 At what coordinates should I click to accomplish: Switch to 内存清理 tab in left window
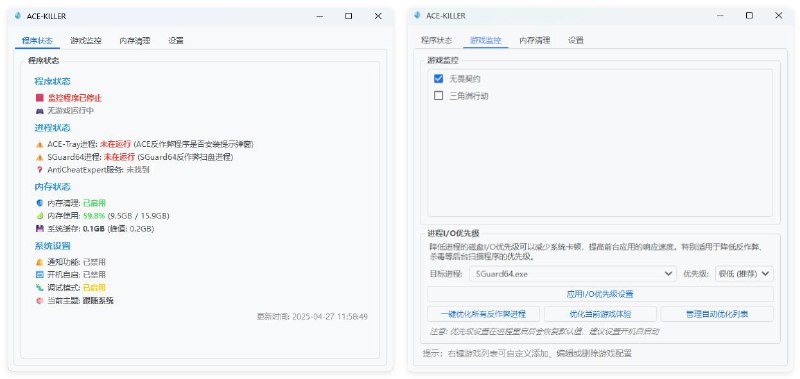pyautogui.click(x=135, y=40)
